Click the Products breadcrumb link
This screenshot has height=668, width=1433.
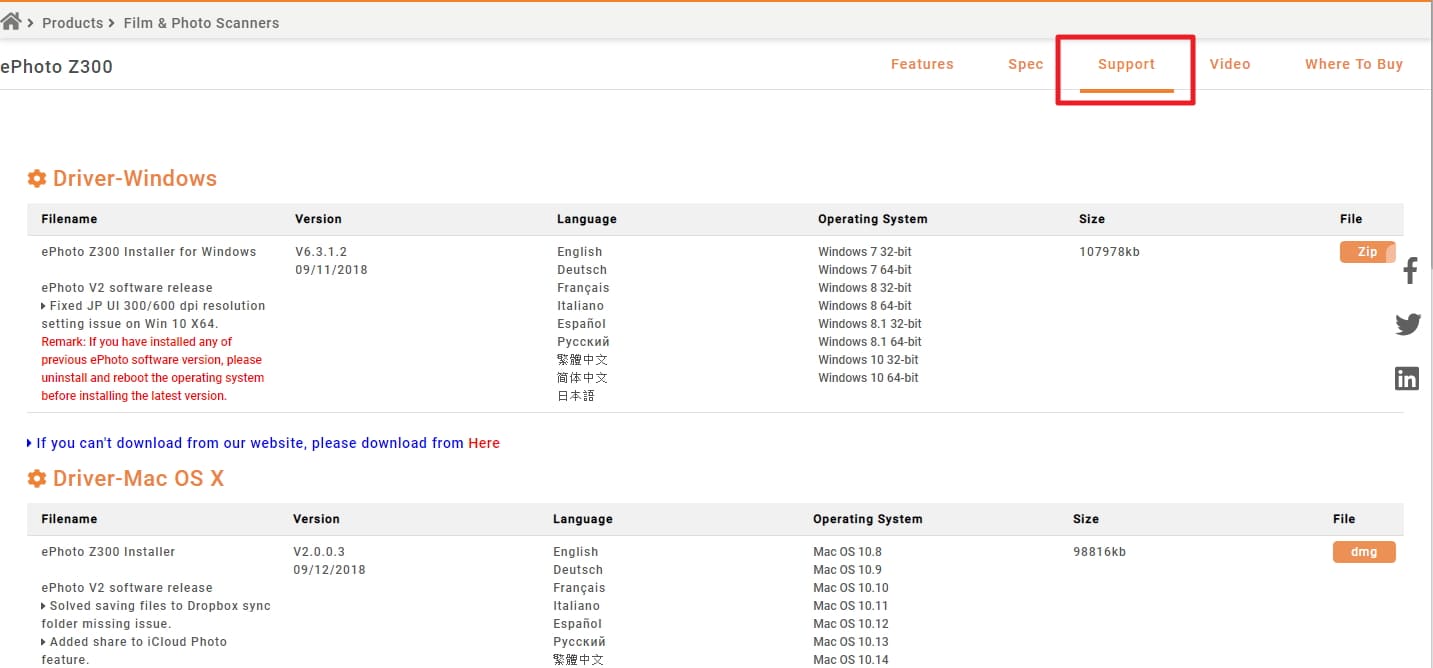point(73,22)
